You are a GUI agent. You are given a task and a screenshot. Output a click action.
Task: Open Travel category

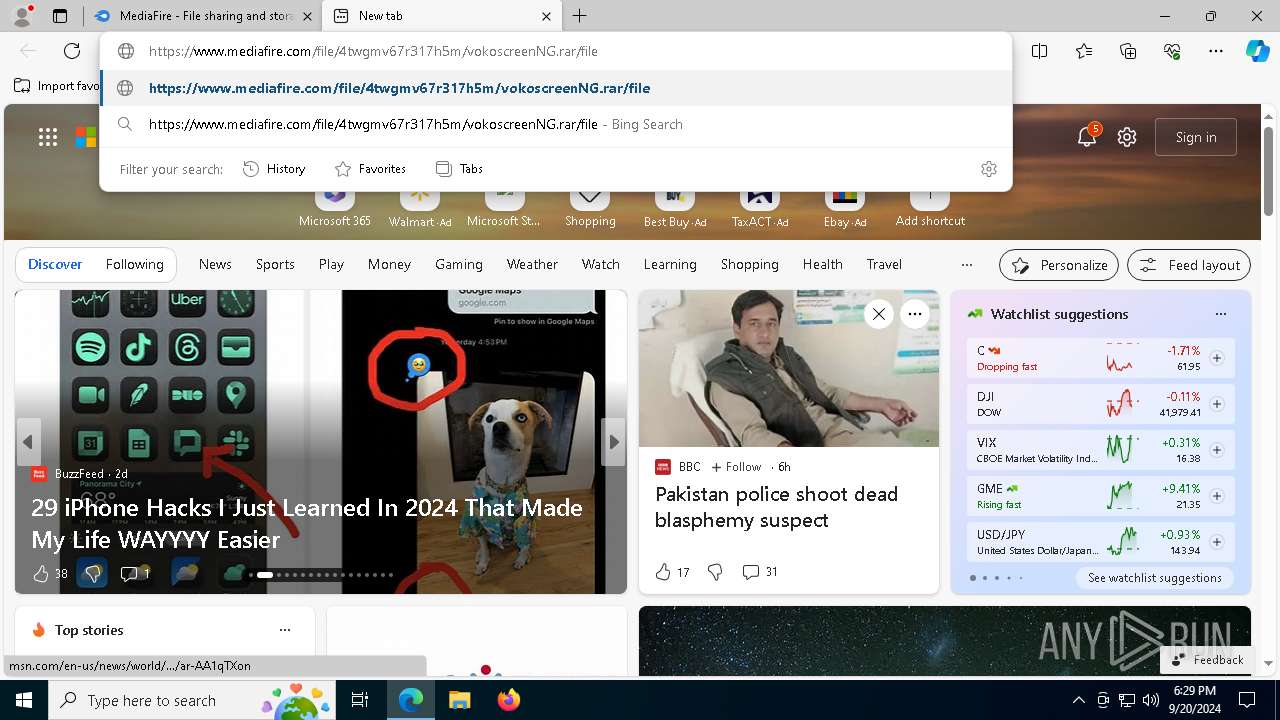(884, 264)
